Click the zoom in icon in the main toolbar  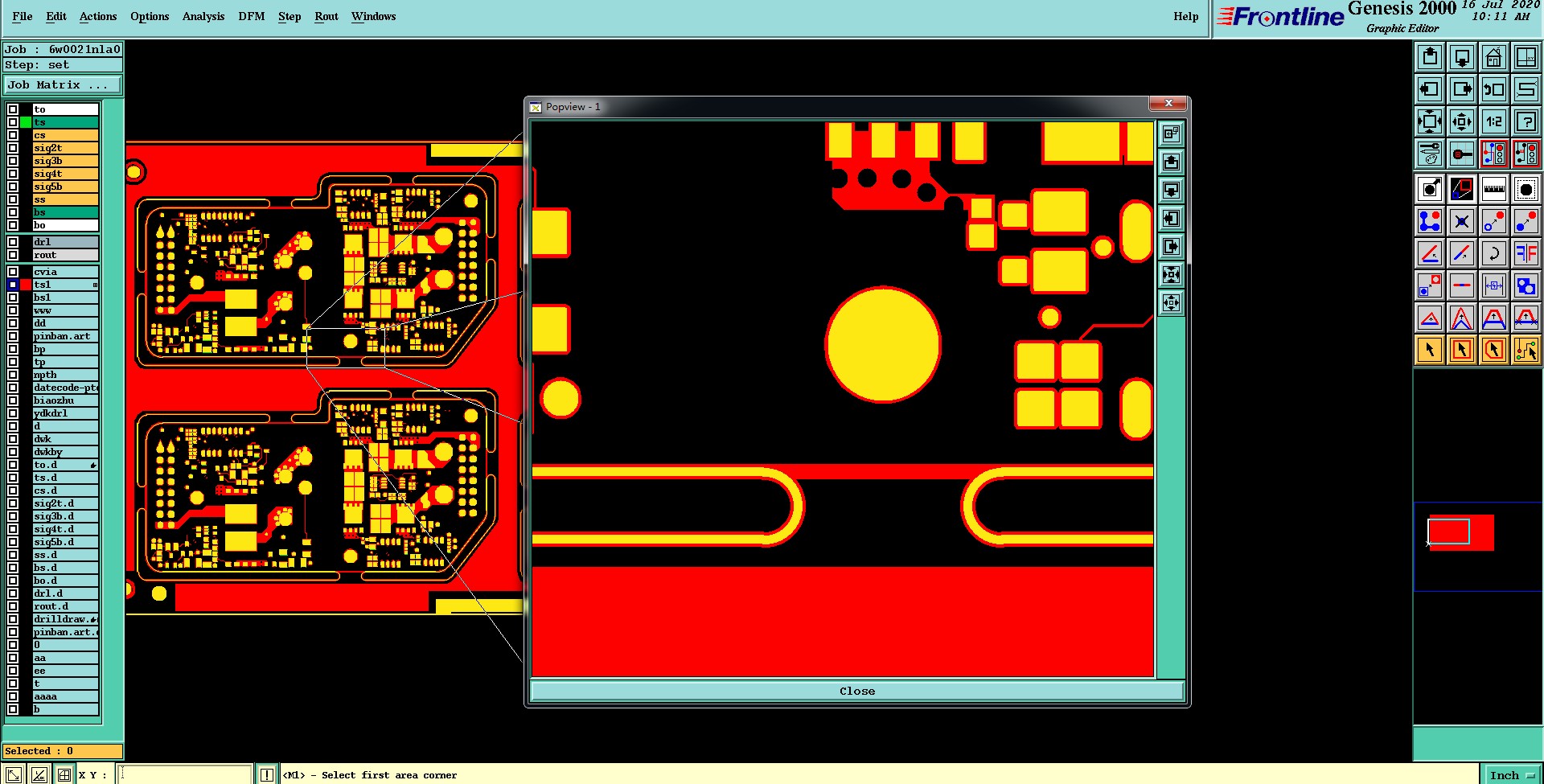point(1430,121)
